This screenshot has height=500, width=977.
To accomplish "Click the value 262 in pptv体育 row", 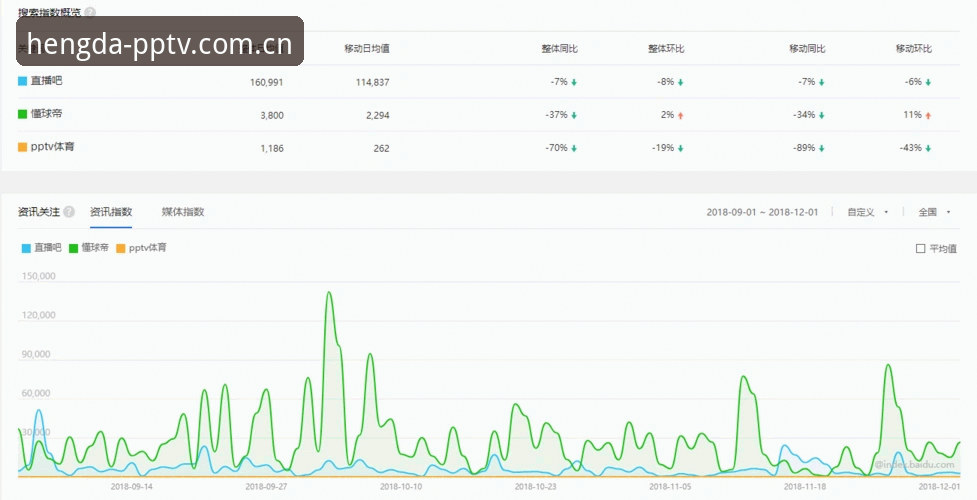I will point(382,148).
